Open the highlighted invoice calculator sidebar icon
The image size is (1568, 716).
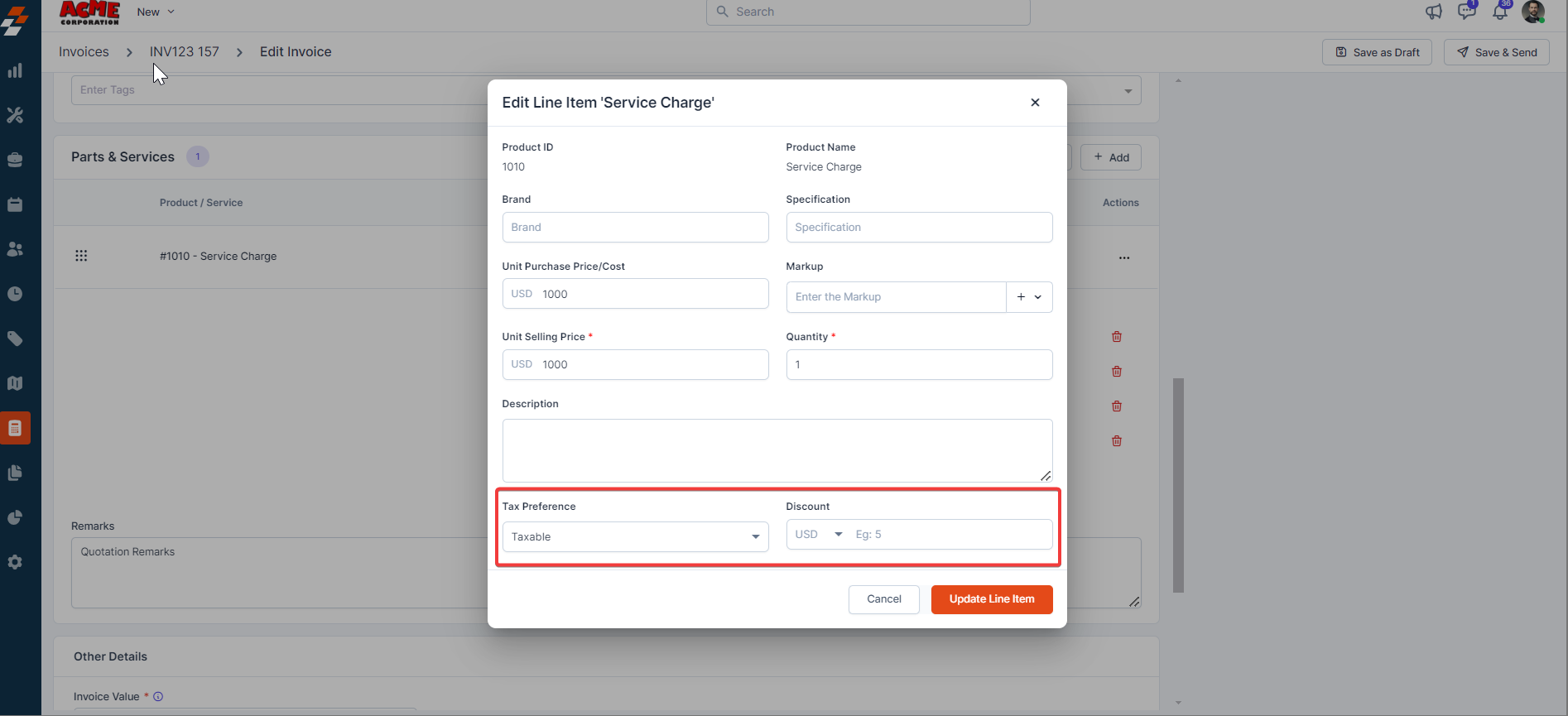coord(15,428)
